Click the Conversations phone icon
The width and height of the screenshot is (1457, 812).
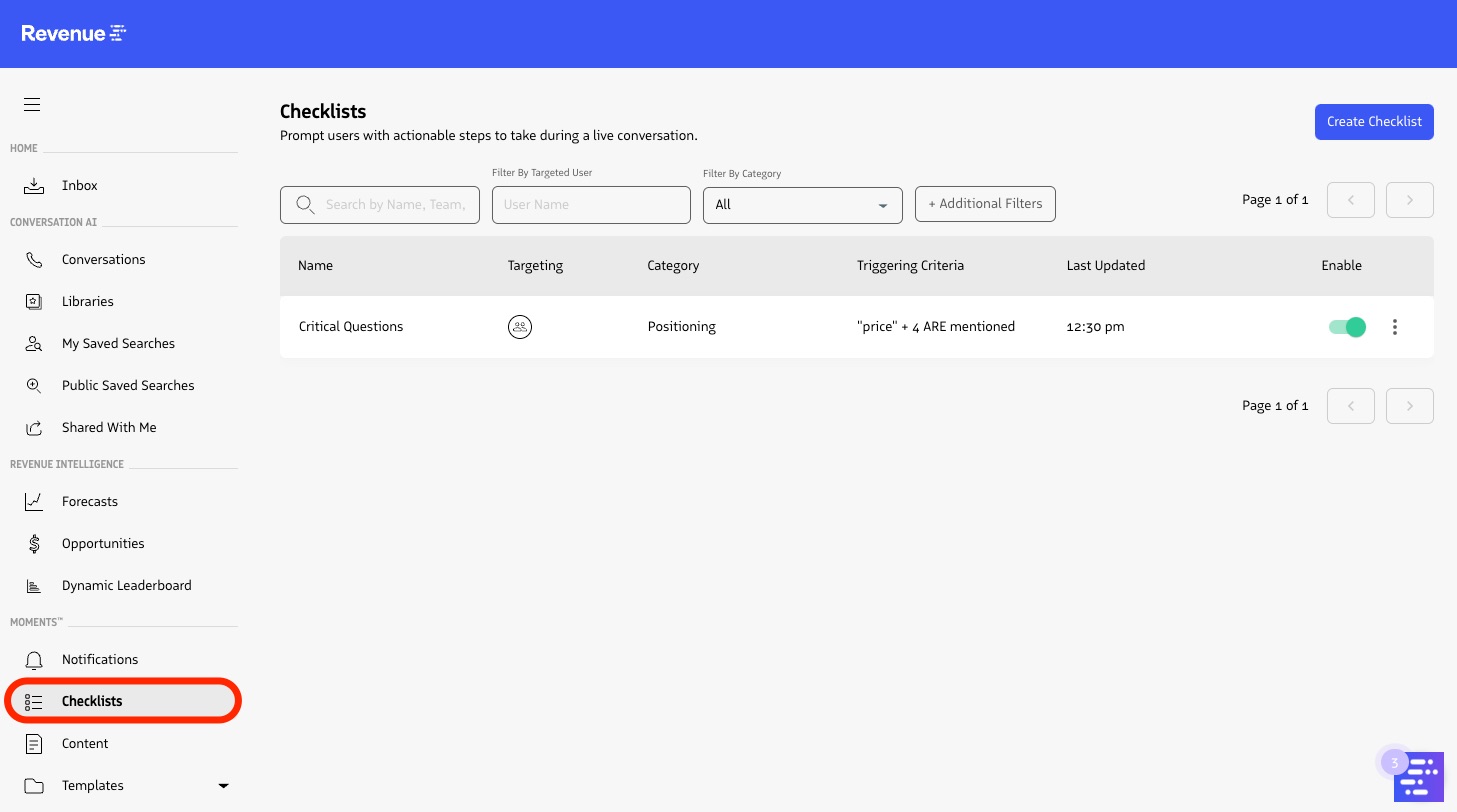(34, 259)
